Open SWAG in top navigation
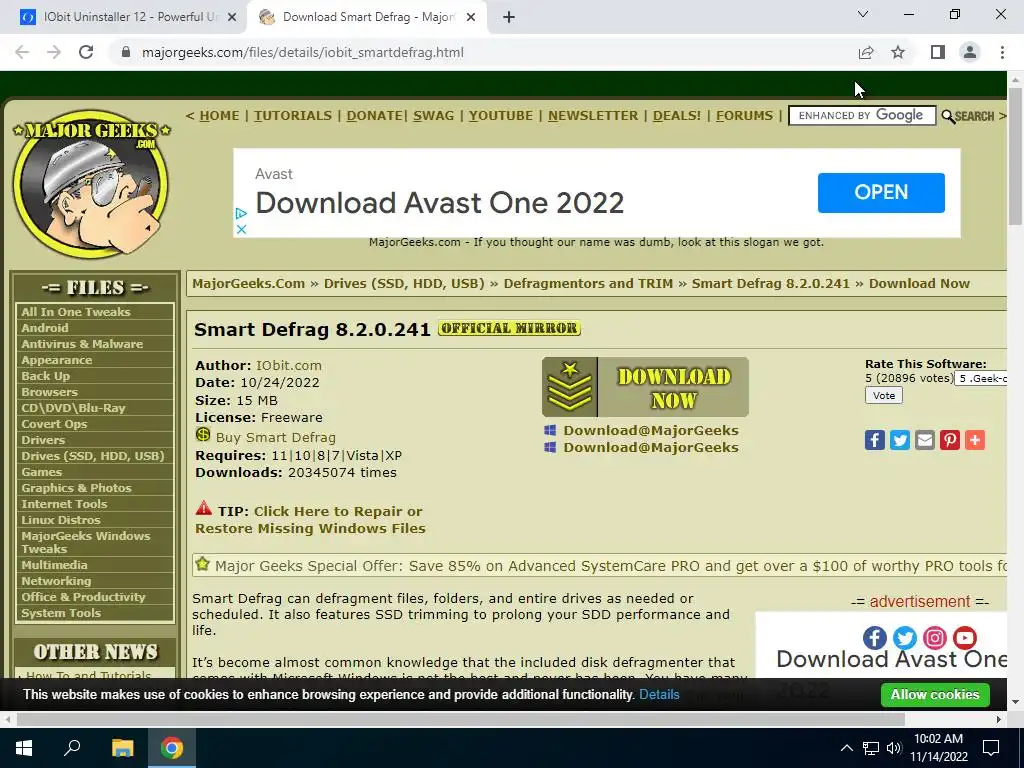 [433, 116]
